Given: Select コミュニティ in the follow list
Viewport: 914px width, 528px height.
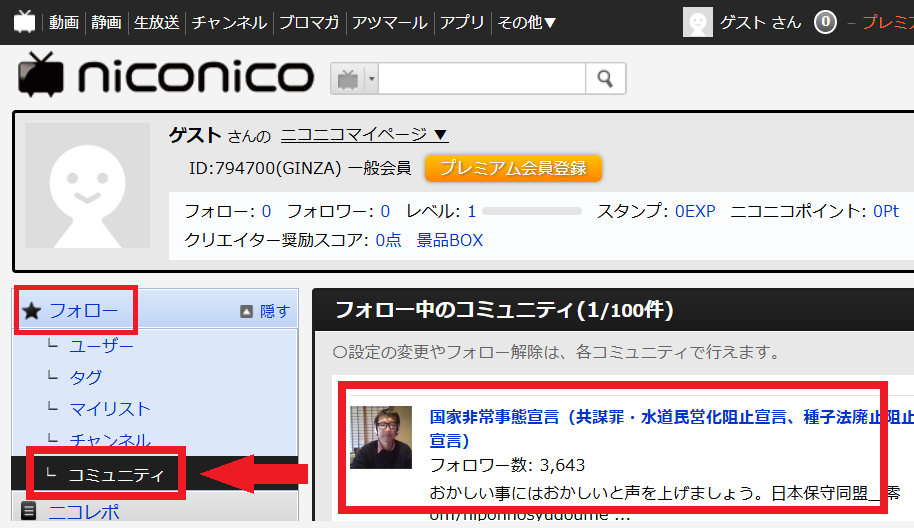Looking at the screenshot, I should [117, 475].
